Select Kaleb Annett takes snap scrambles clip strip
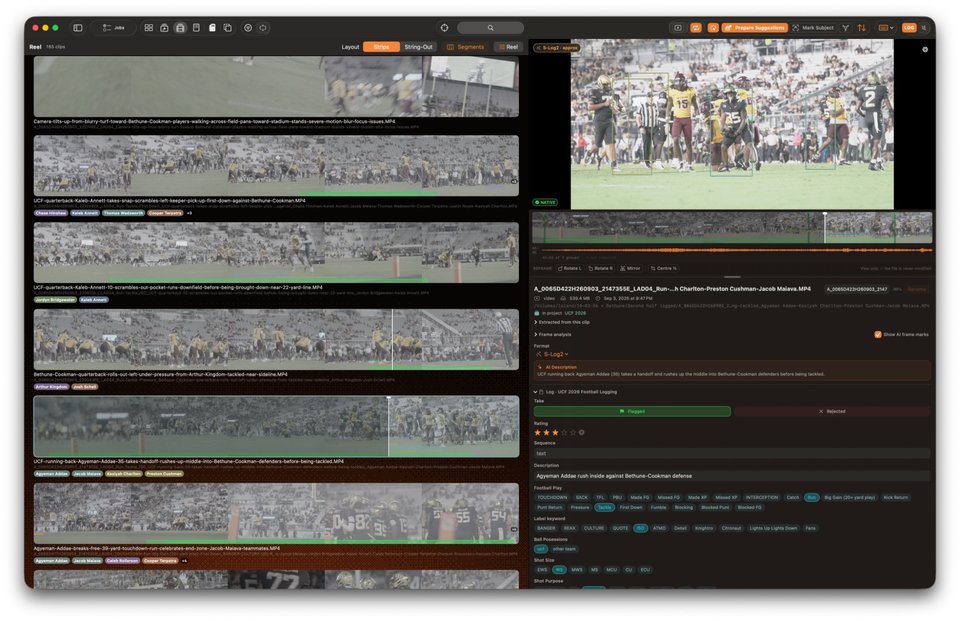Image resolution: width=960 pixels, height=621 pixels. 276,165
